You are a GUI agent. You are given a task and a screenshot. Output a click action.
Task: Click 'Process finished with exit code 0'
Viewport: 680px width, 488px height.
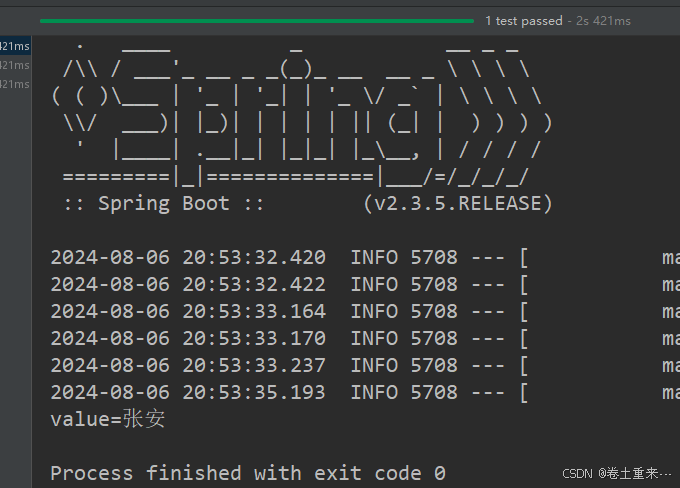[x=248, y=473]
